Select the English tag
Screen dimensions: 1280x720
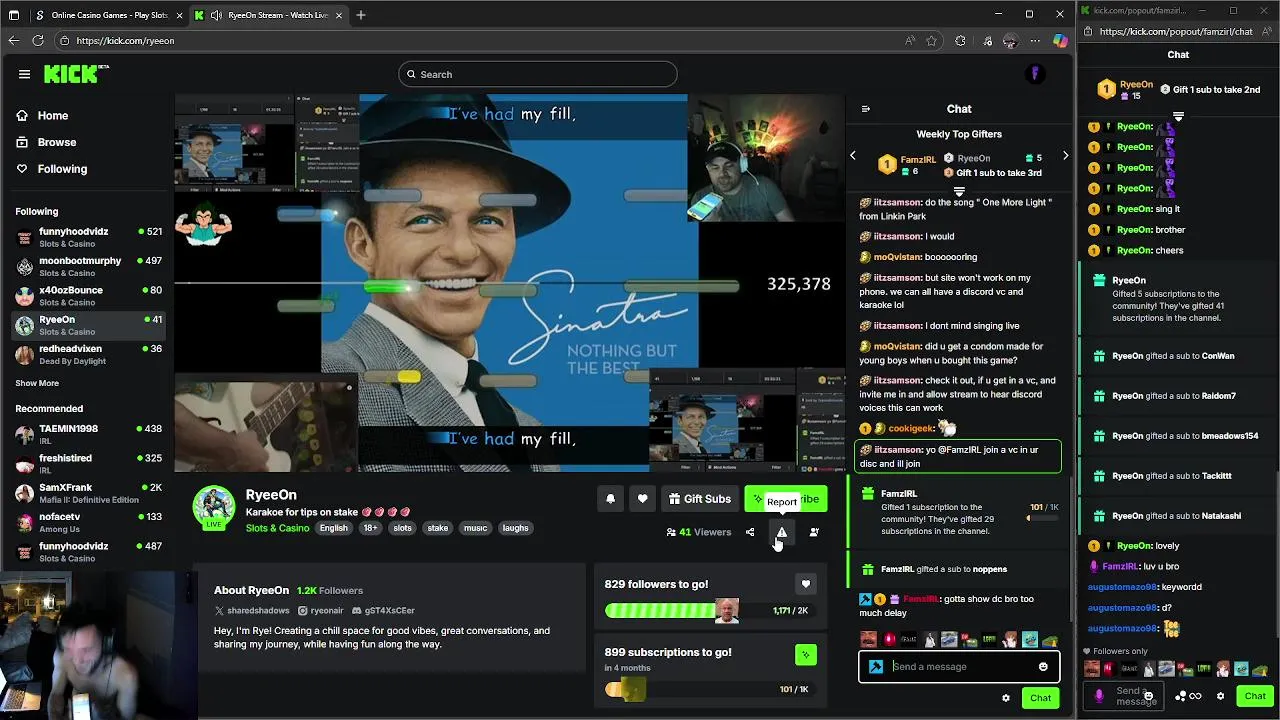[334, 528]
